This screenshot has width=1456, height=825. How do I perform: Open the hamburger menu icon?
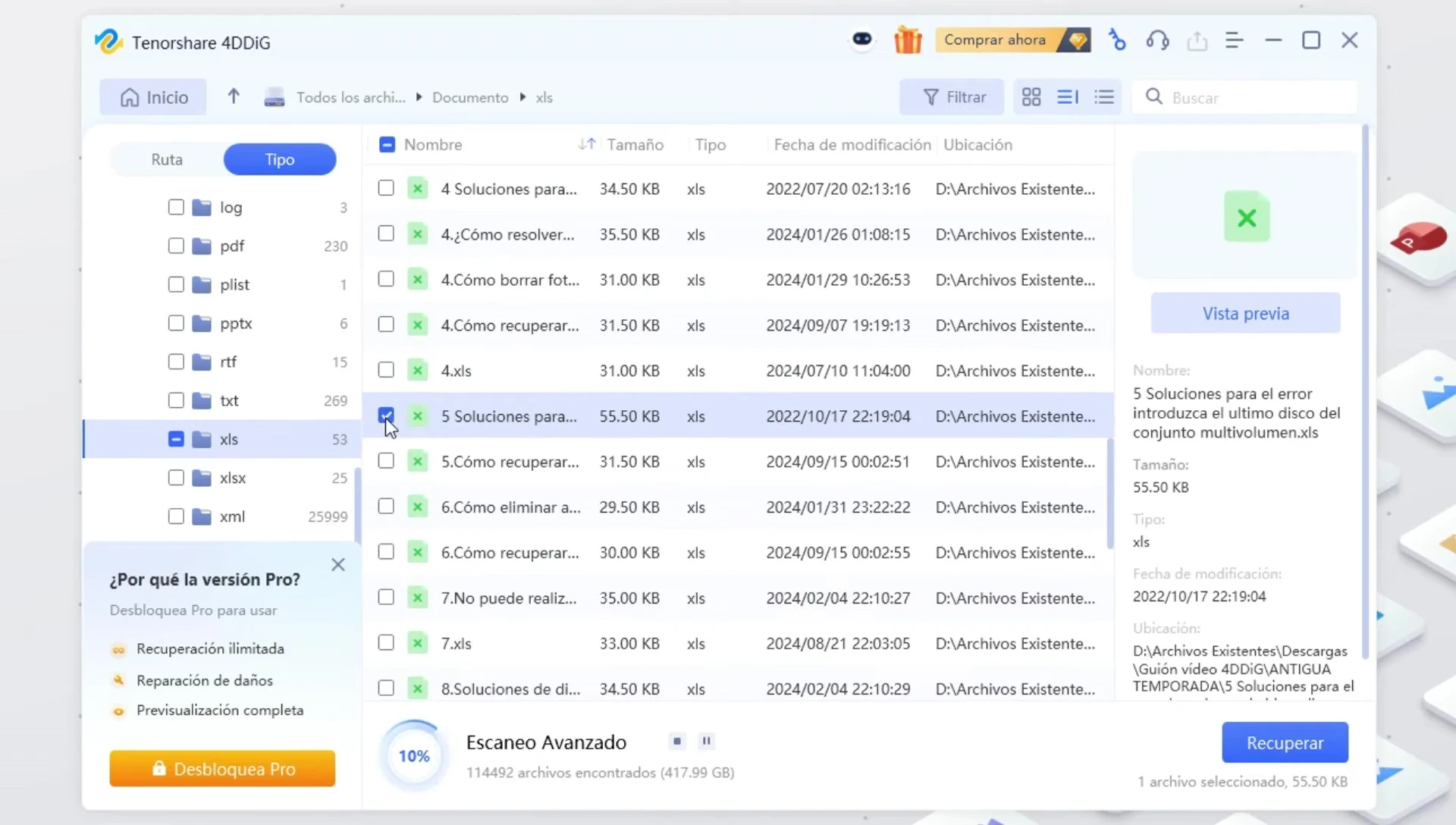click(1235, 40)
